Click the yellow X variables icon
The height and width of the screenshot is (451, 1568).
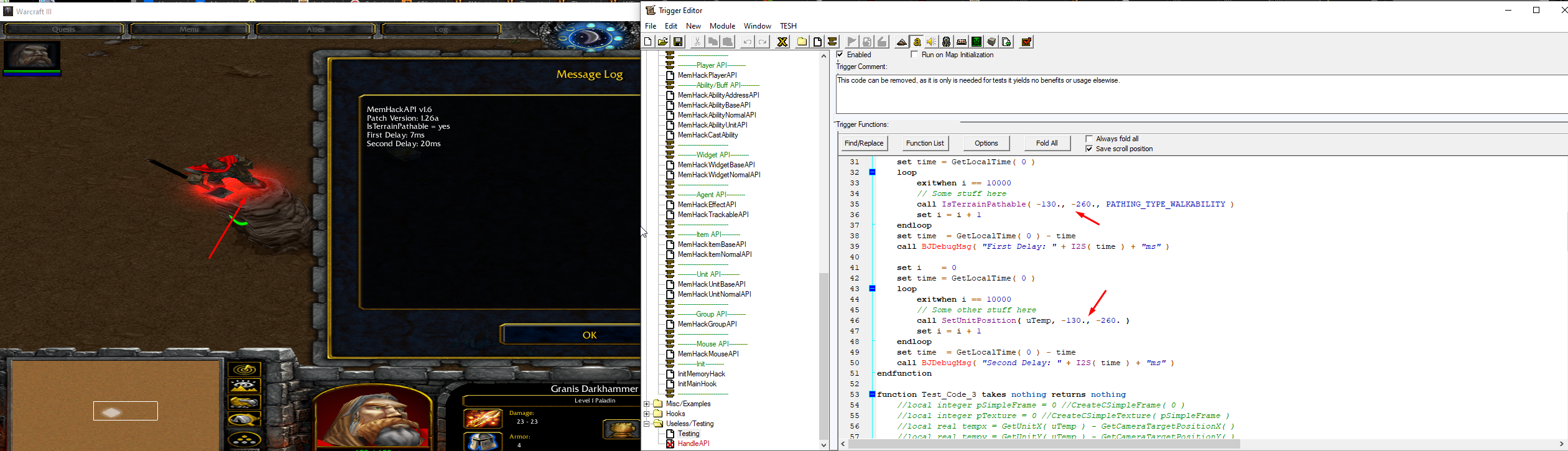(782, 42)
